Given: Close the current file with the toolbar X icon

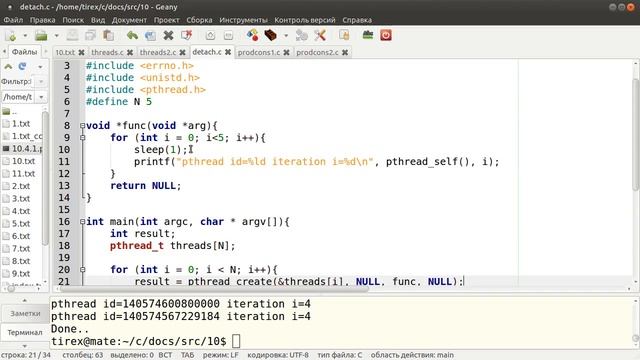Looking at the screenshot, I should pyautogui.click(x=168, y=36).
